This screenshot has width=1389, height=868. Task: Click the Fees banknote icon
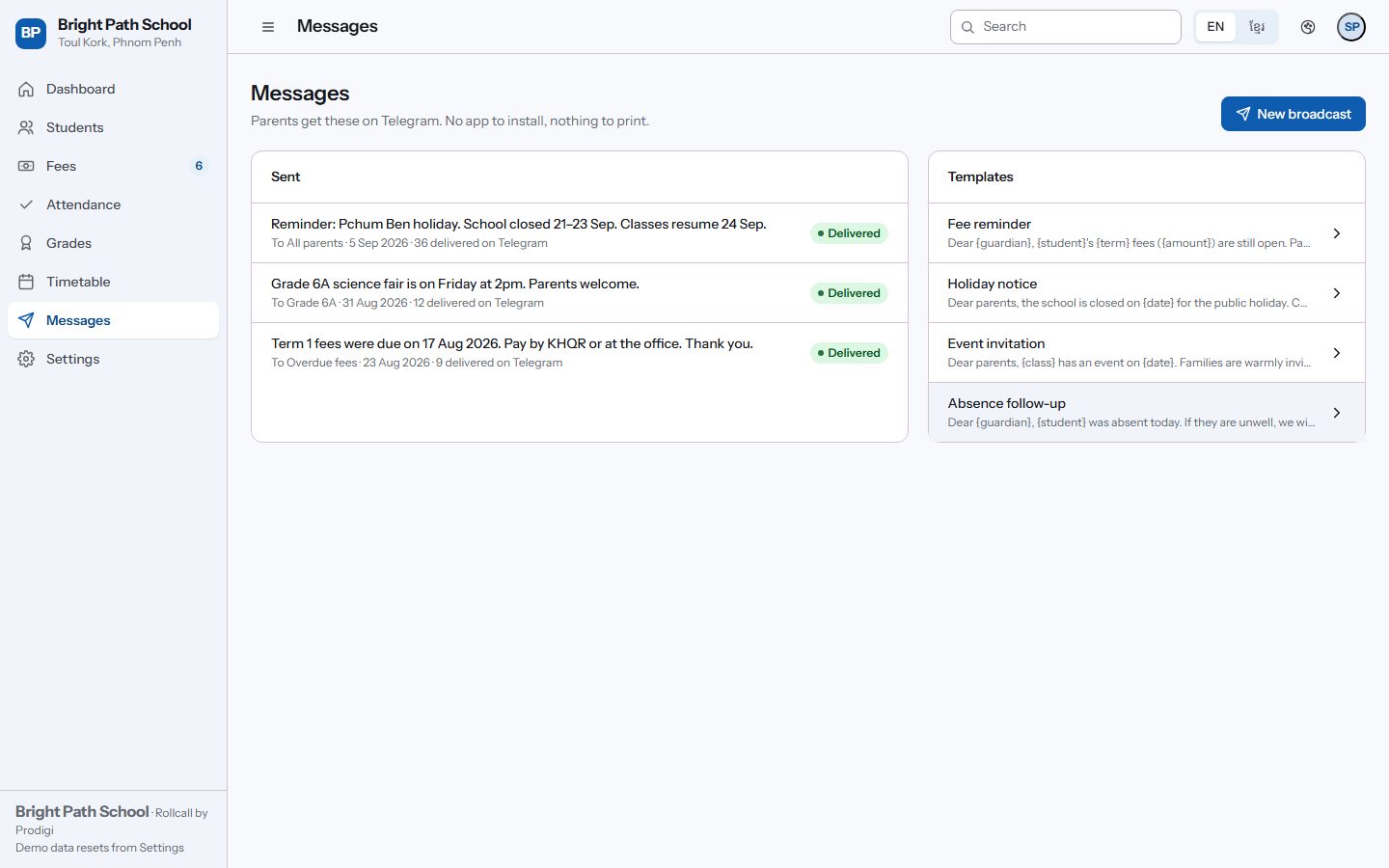(26, 166)
